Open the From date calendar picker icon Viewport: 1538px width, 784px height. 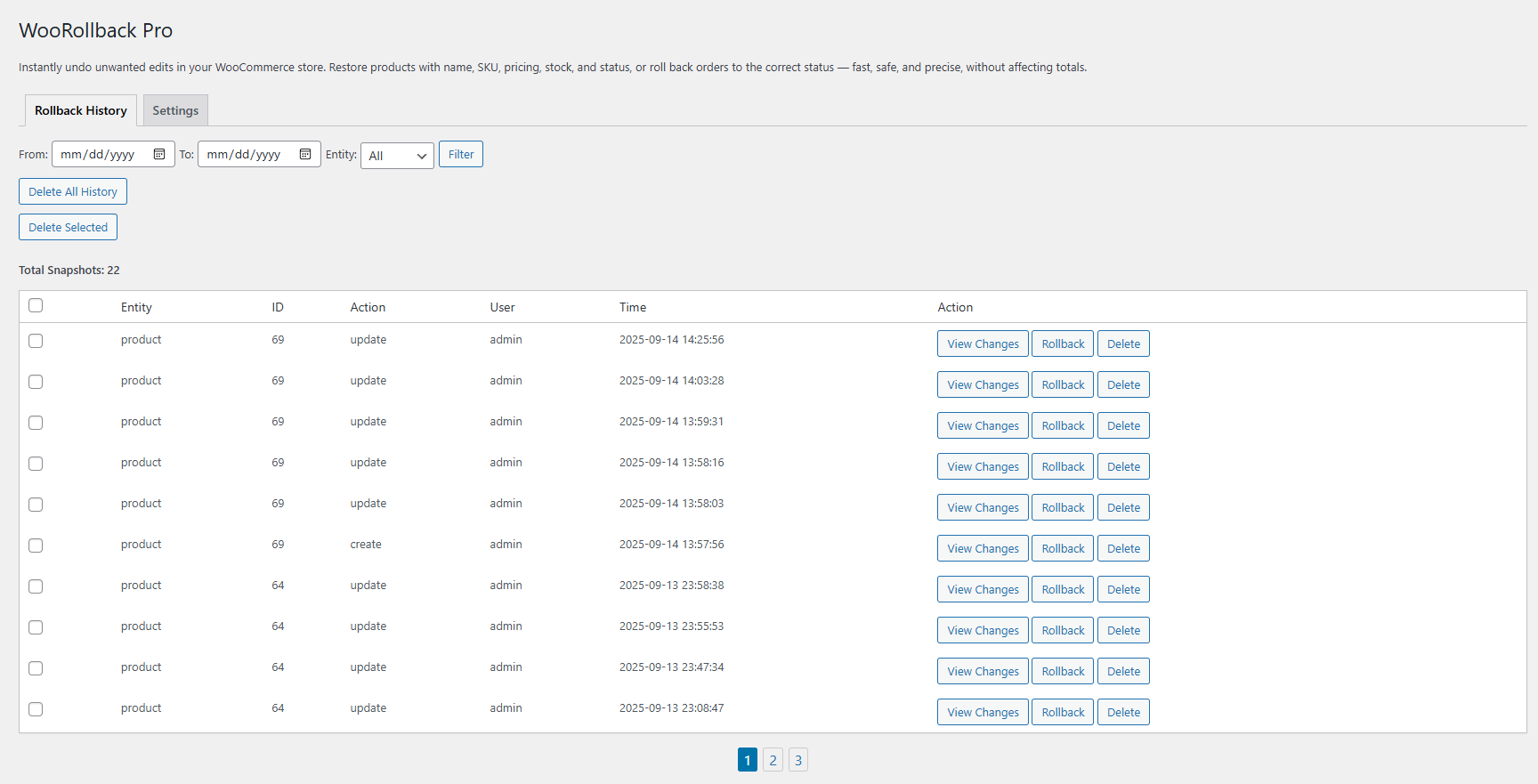pyautogui.click(x=159, y=154)
